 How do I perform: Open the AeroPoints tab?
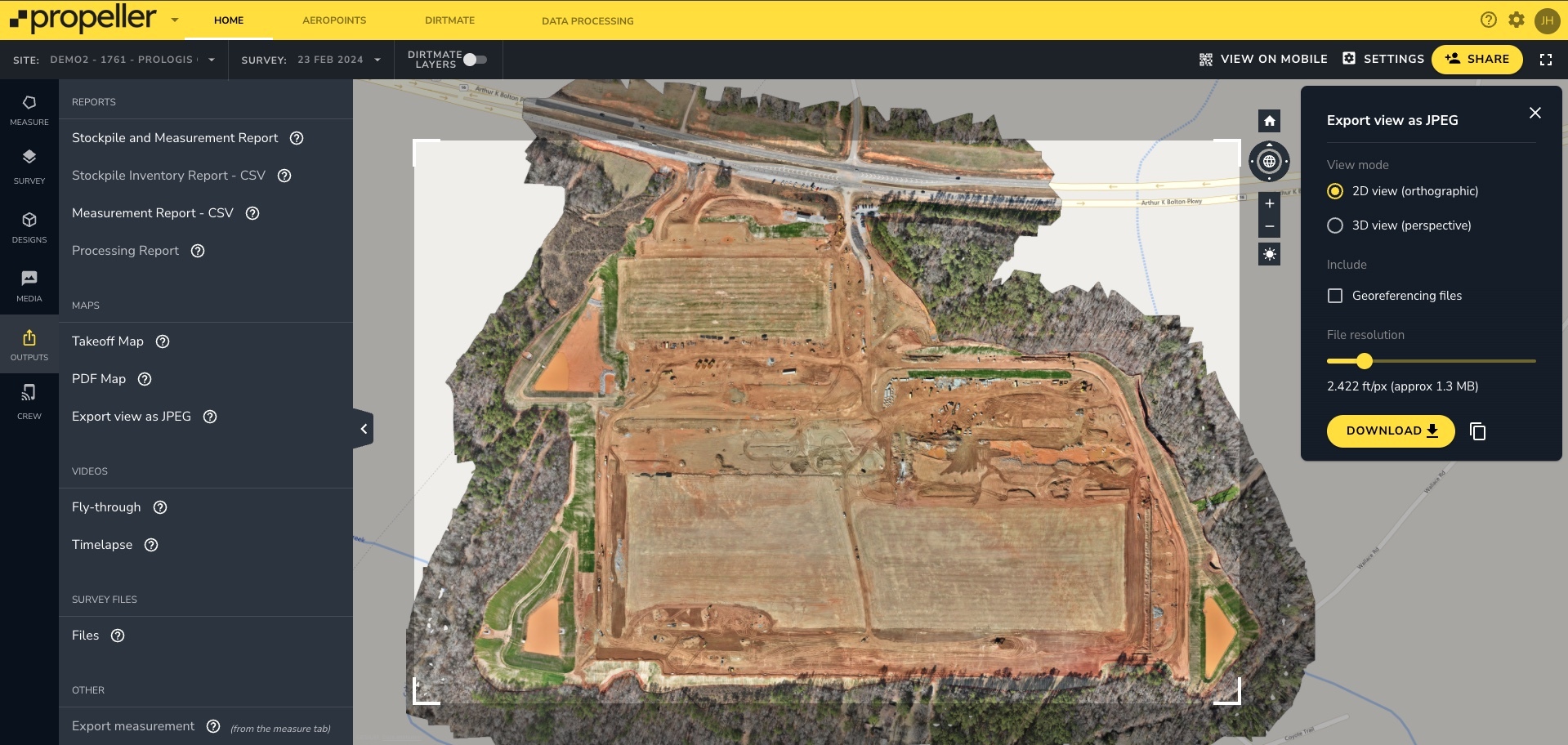(334, 20)
